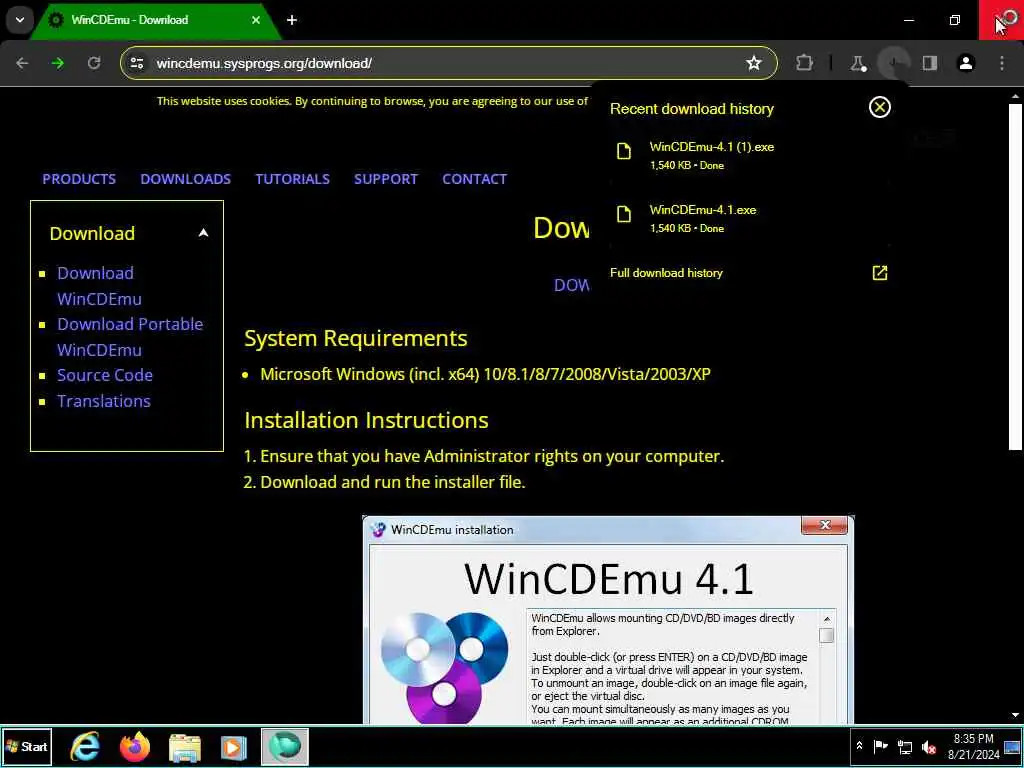Reload the WinCDEmu download page
The height and width of the screenshot is (768, 1024).
94,63
